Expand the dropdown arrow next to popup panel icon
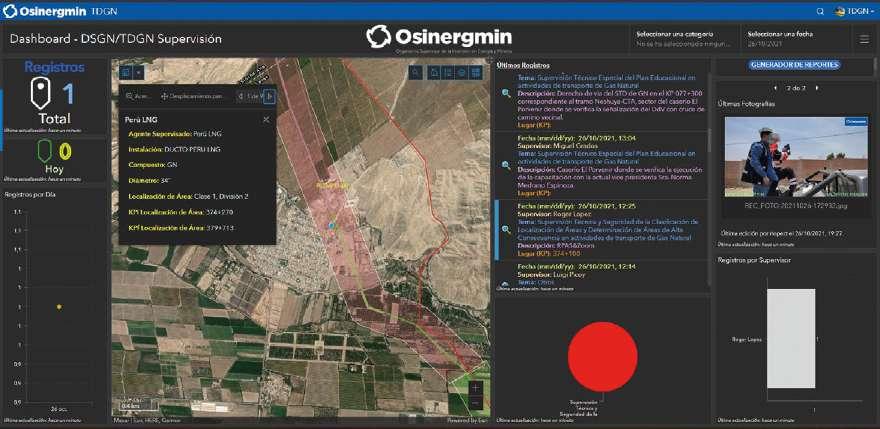880x429 pixels. pyautogui.click(x=139, y=72)
